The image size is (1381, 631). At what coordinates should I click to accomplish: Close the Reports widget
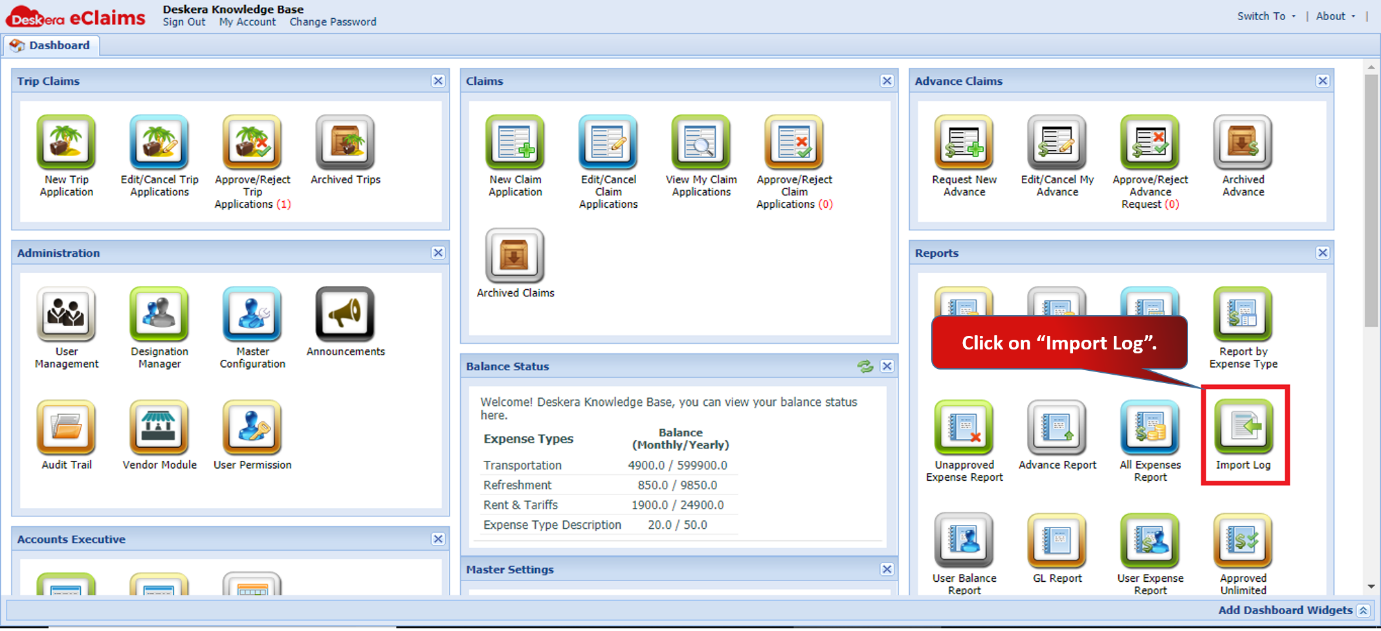(x=1323, y=253)
